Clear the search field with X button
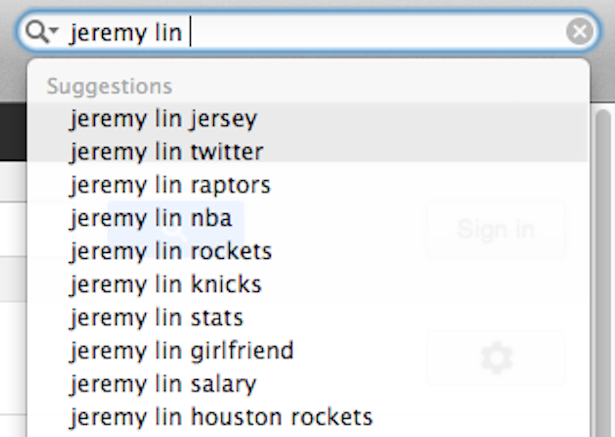 [x=580, y=31]
